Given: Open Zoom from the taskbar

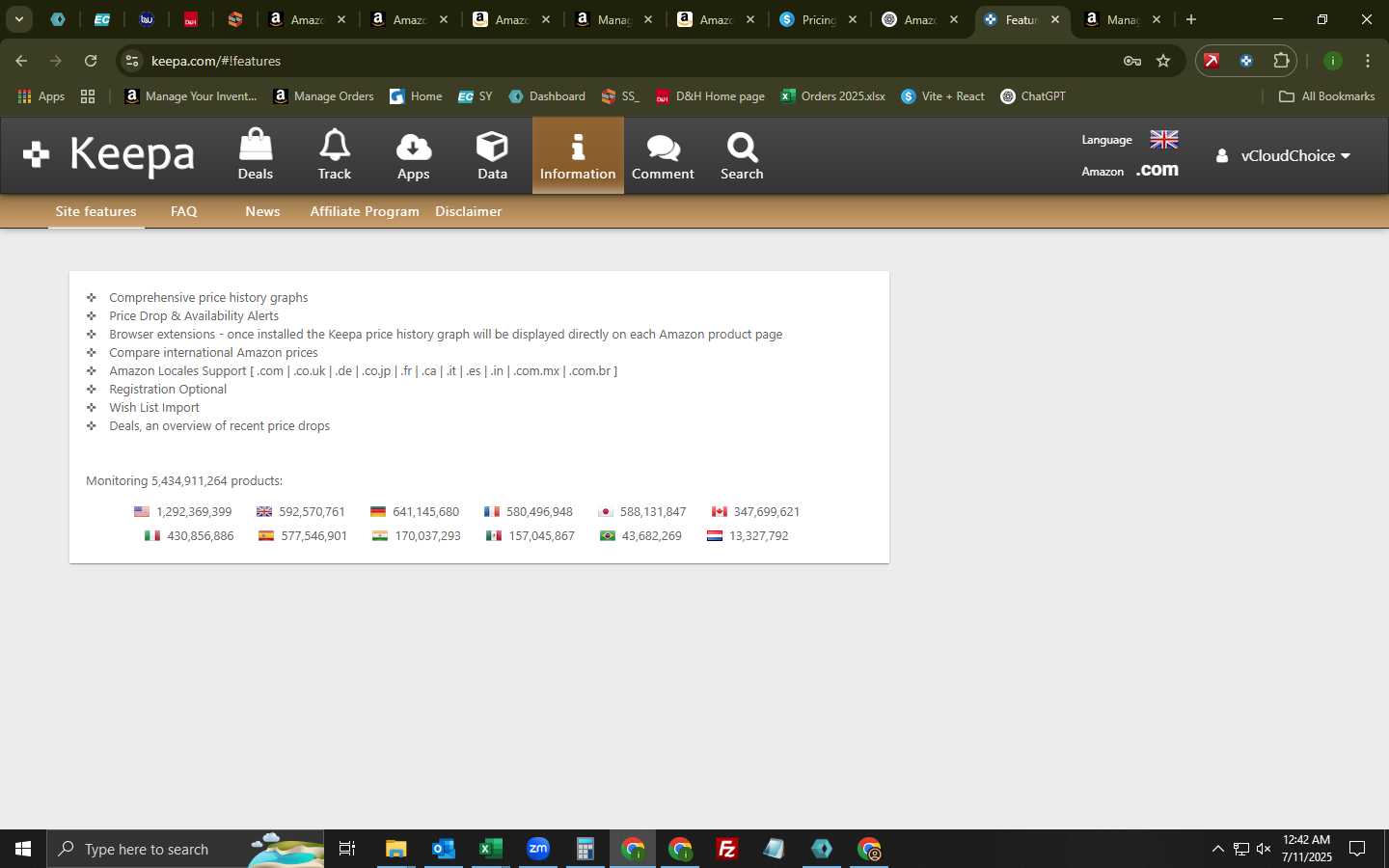Looking at the screenshot, I should coord(538,849).
